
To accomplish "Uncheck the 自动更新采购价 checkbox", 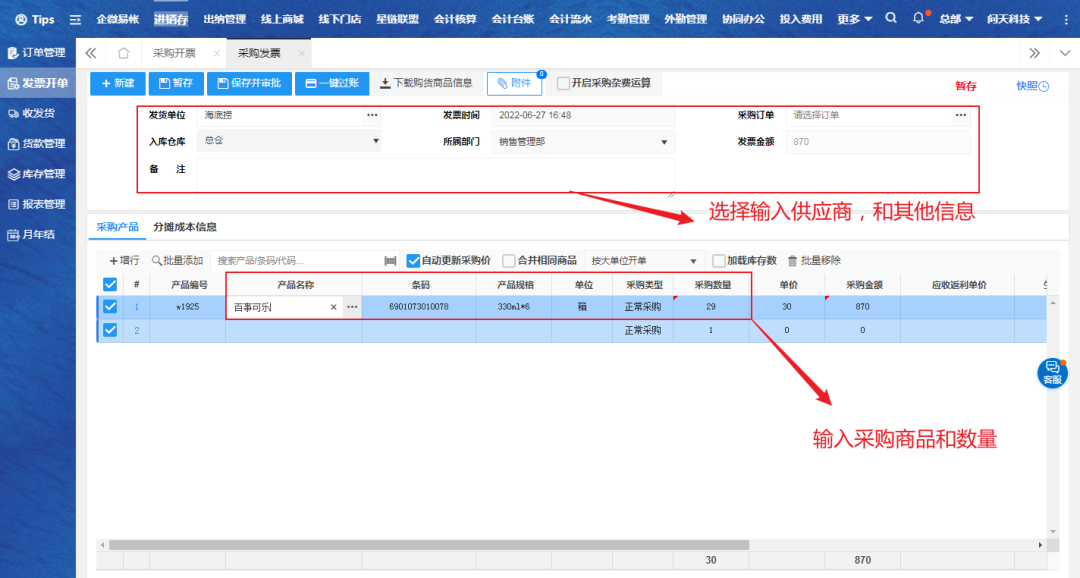I will (414, 261).
